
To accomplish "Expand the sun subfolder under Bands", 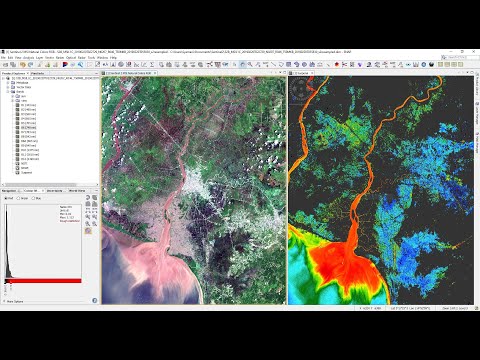I will click(12, 96).
